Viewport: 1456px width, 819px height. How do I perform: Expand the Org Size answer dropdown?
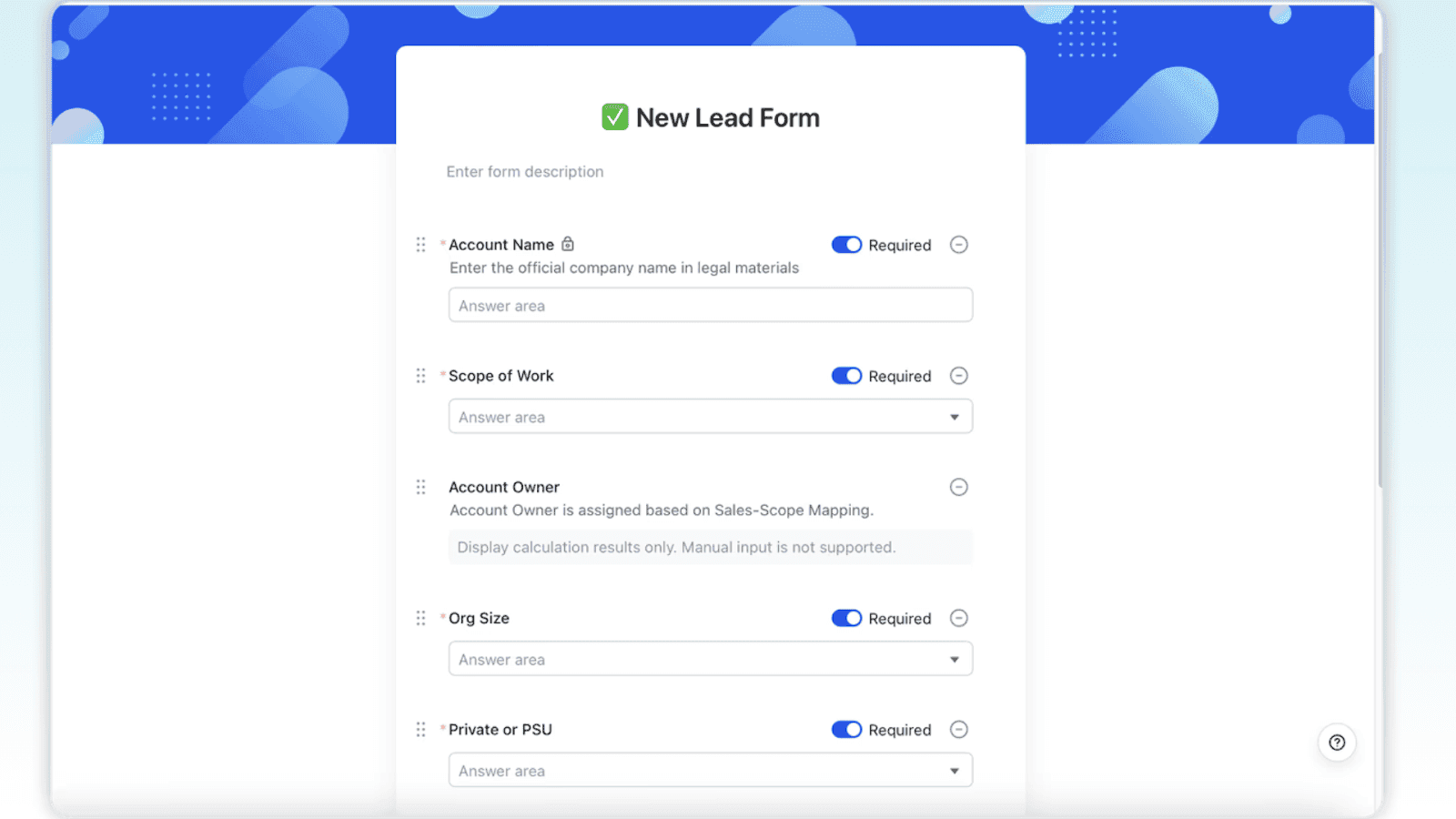tap(954, 658)
